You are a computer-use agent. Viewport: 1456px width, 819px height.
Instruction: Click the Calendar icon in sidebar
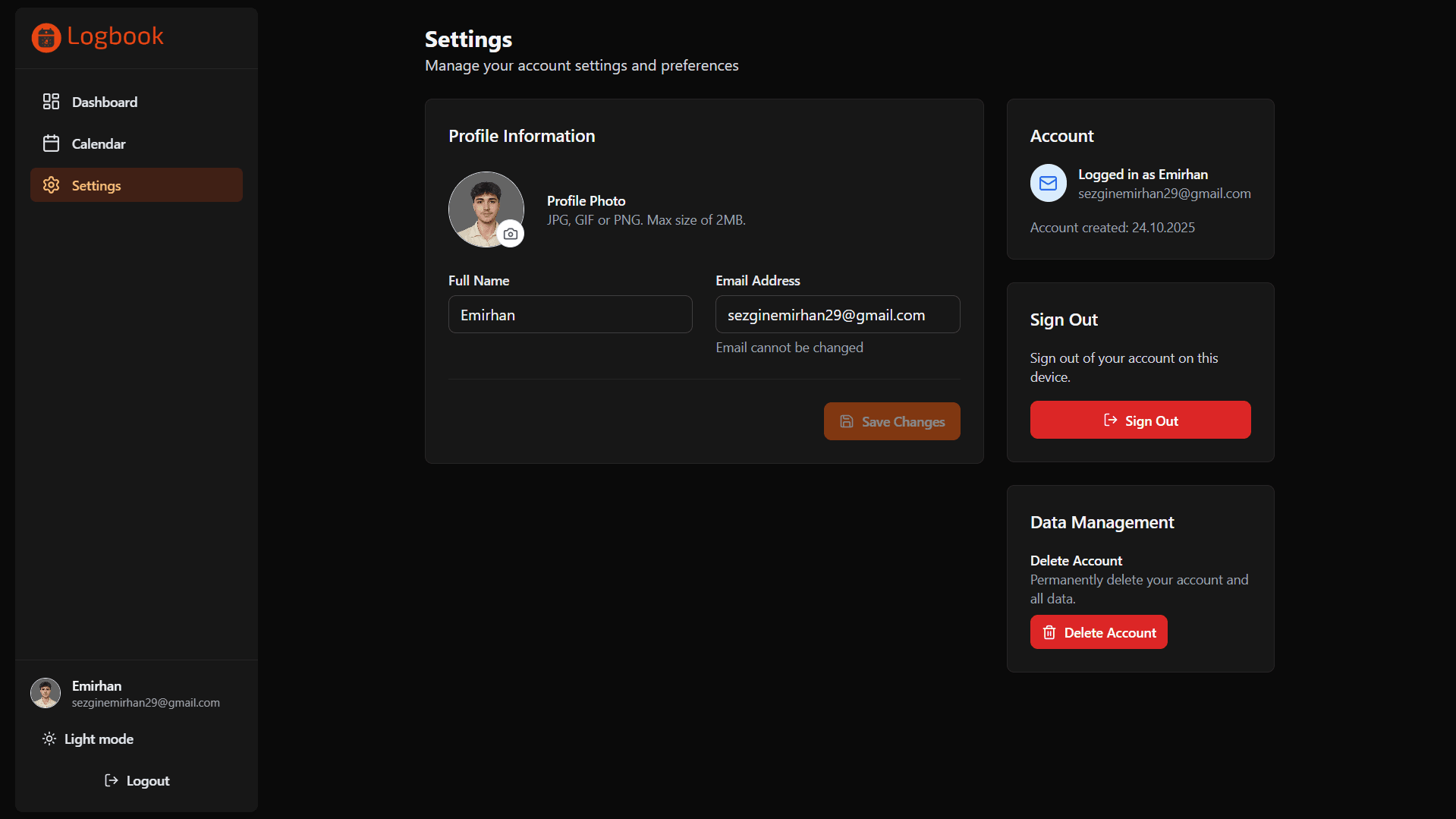coord(51,143)
